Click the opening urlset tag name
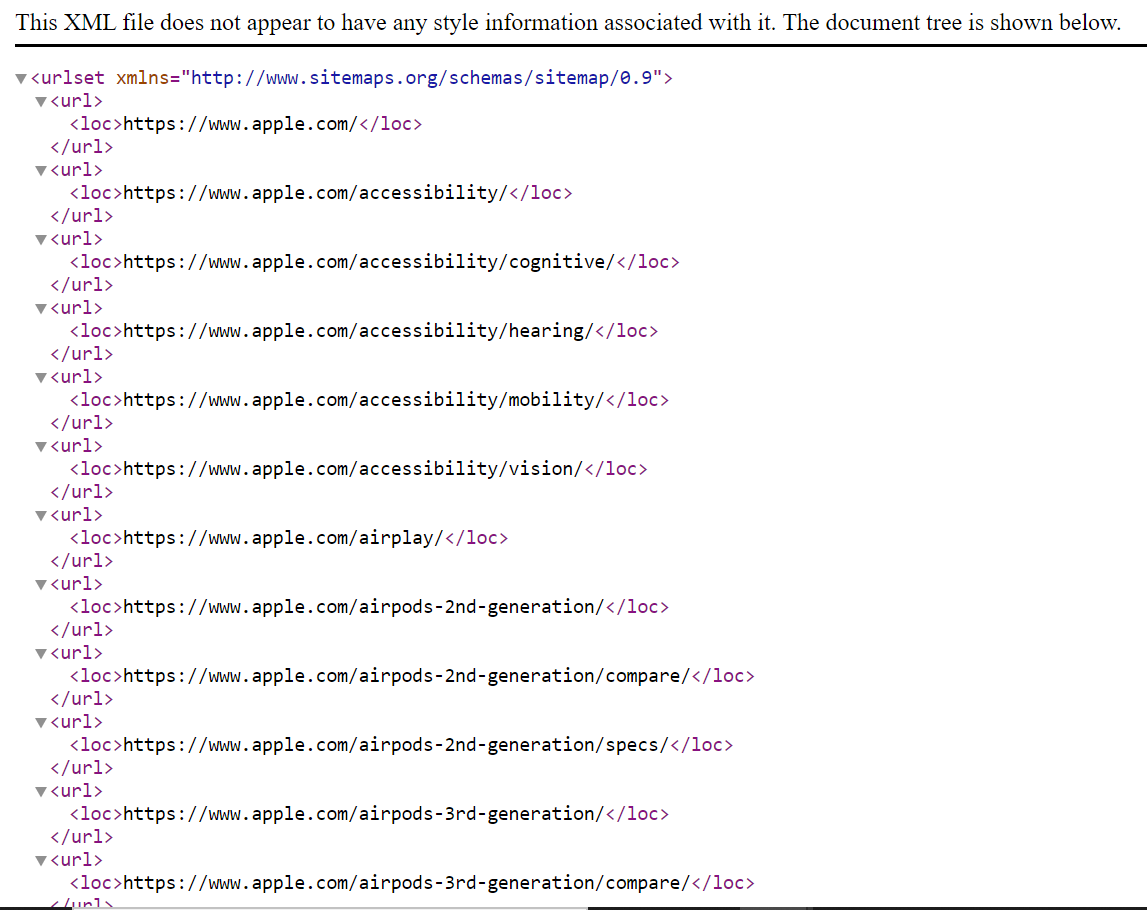The width and height of the screenshot is (1147, 910). coord(72,78)
